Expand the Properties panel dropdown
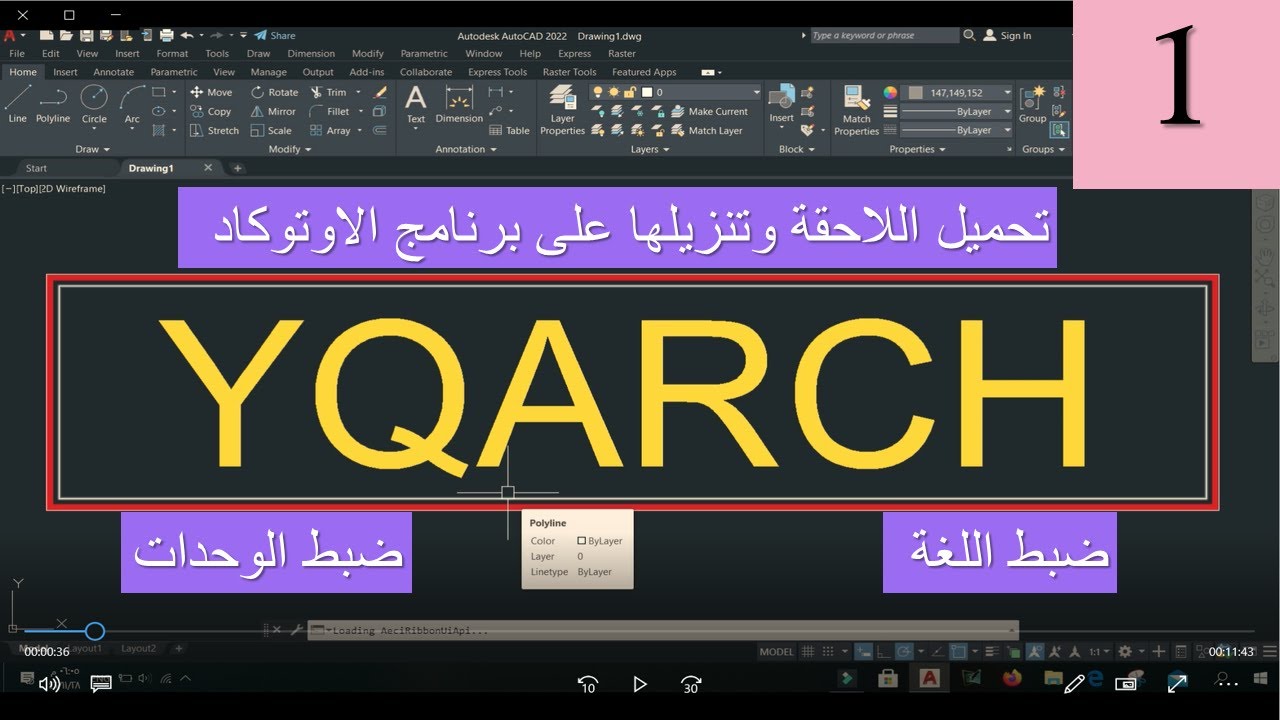Viewport: 1280px width, 720px height. point(917,149)
